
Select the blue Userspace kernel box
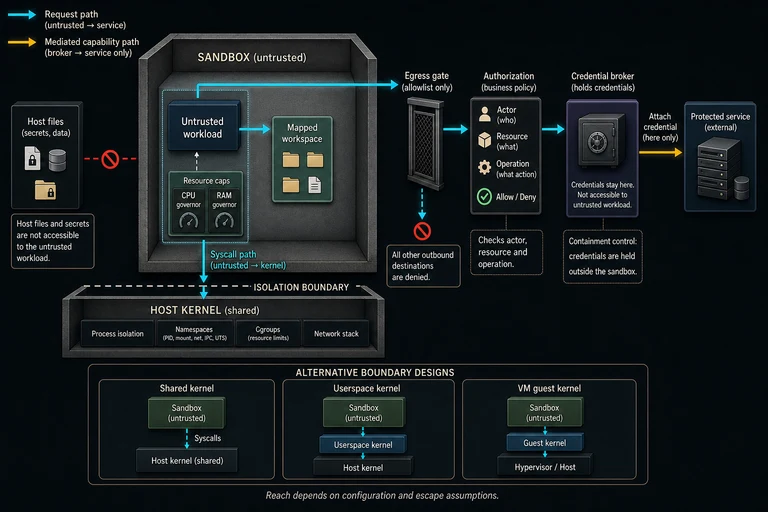[x=363, y=445]
